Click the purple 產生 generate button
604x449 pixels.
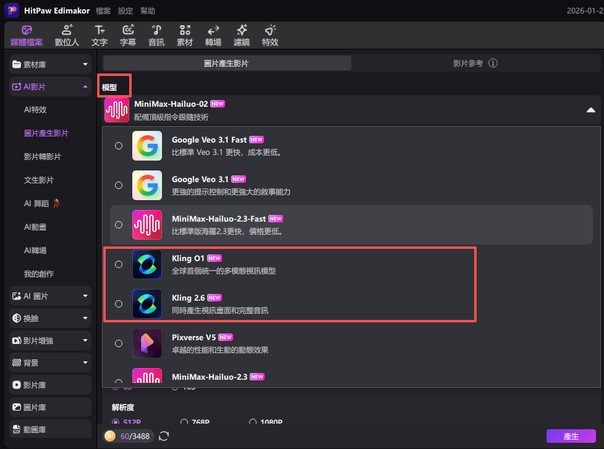(571, 436)
